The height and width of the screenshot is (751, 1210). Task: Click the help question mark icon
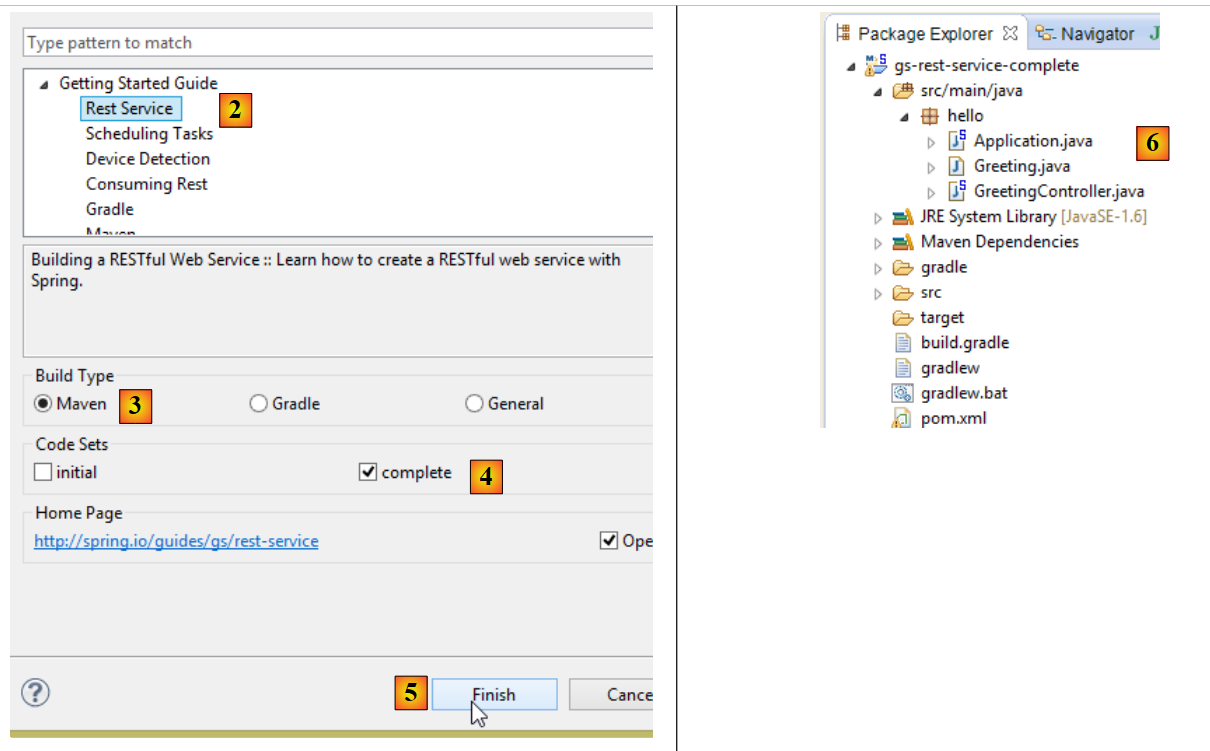(35, 692)
